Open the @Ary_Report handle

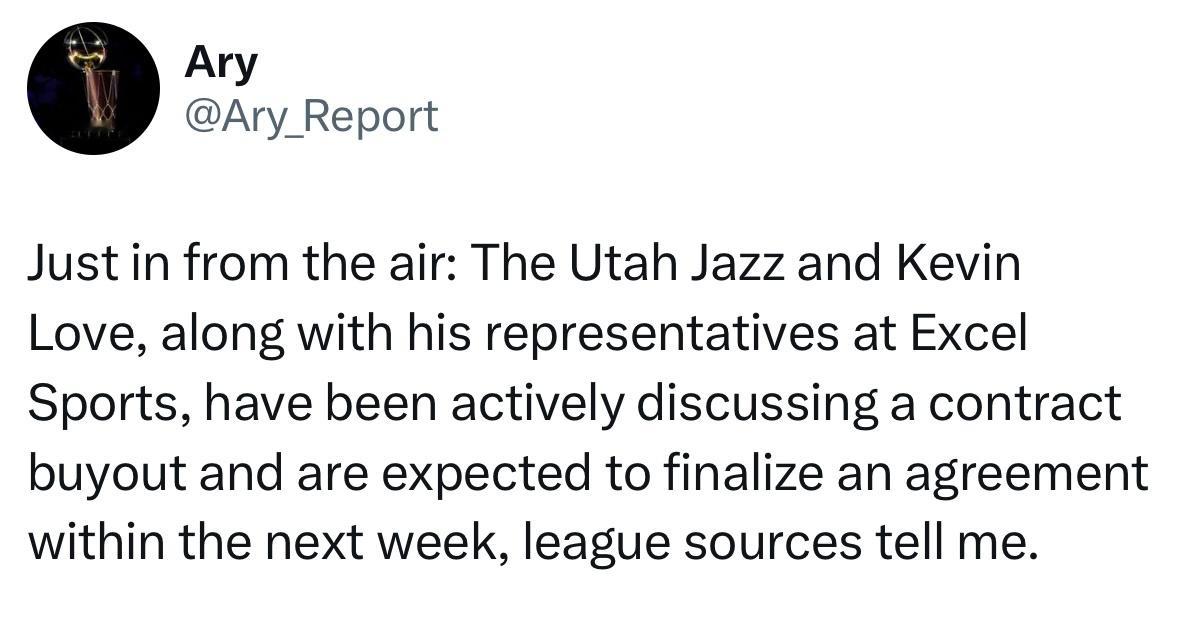[x=311, y=116]
